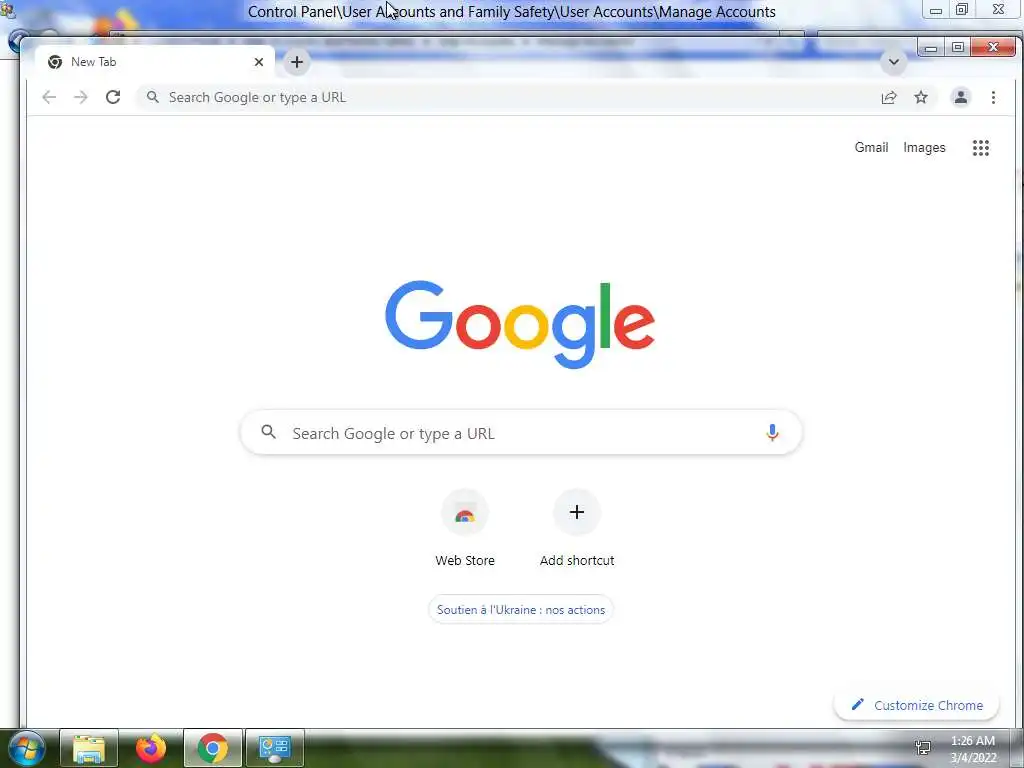Viewport: 1024px width, 768px height.
Task: Minimize the Chrome window
Action: pyautogui.click(x=931, y=48)
